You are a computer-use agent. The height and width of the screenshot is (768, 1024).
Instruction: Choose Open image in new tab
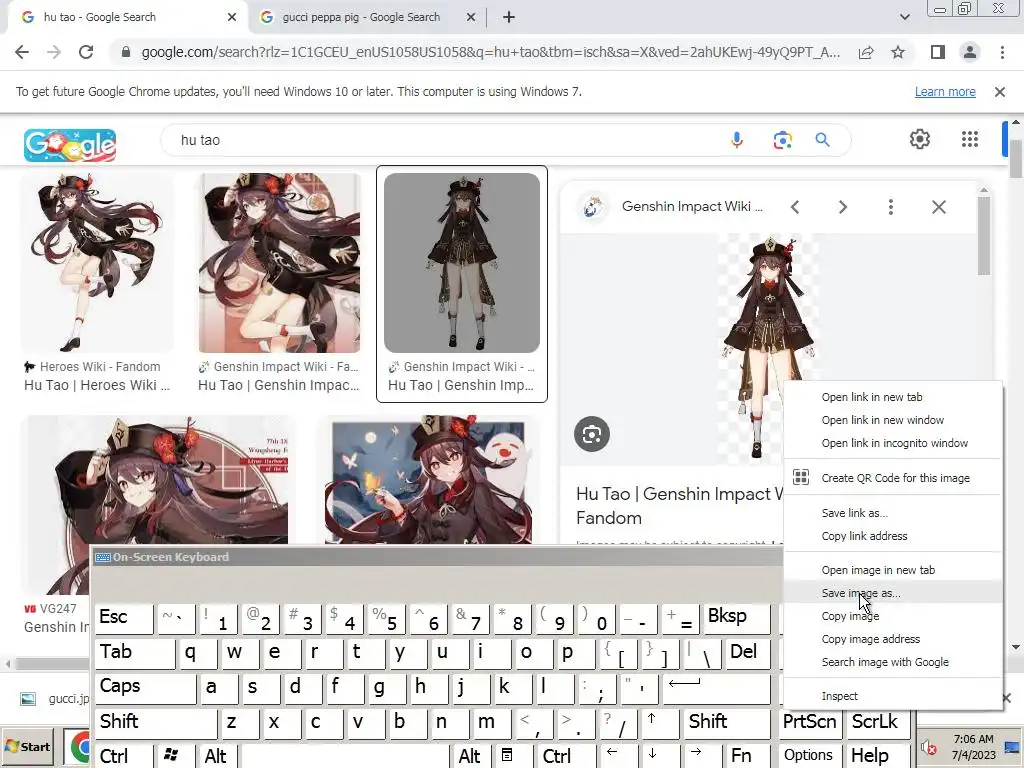coord(878,570)
